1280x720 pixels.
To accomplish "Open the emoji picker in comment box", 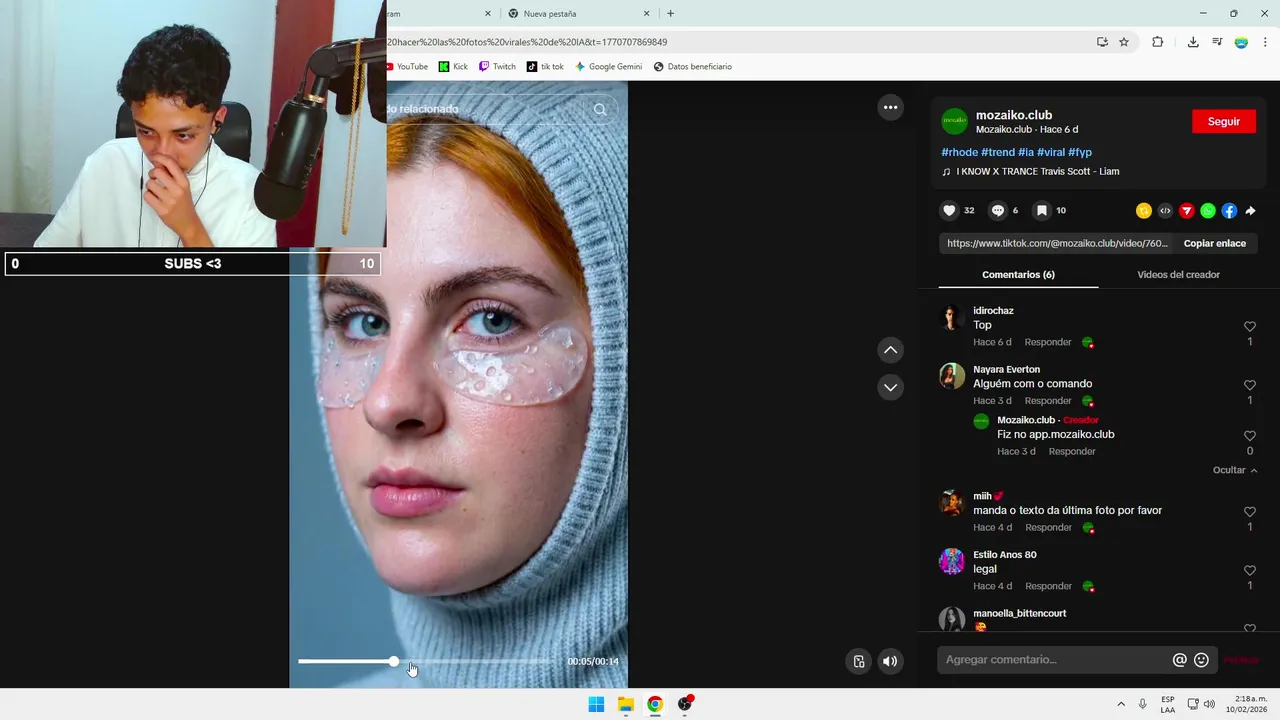I will (1202, 660).
